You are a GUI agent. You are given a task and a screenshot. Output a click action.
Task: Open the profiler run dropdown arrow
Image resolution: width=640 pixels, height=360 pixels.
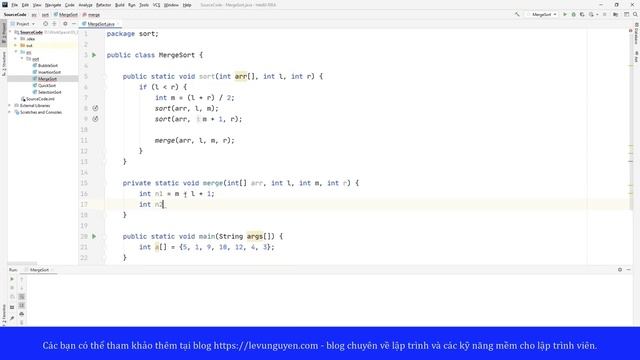[597, 14]
